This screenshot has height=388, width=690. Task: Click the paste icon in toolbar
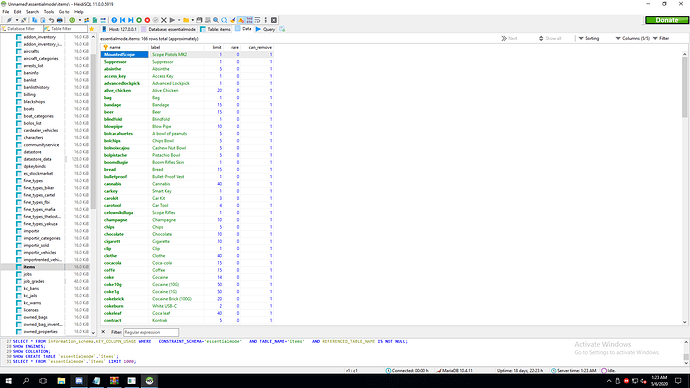click(x=43, y=20)
